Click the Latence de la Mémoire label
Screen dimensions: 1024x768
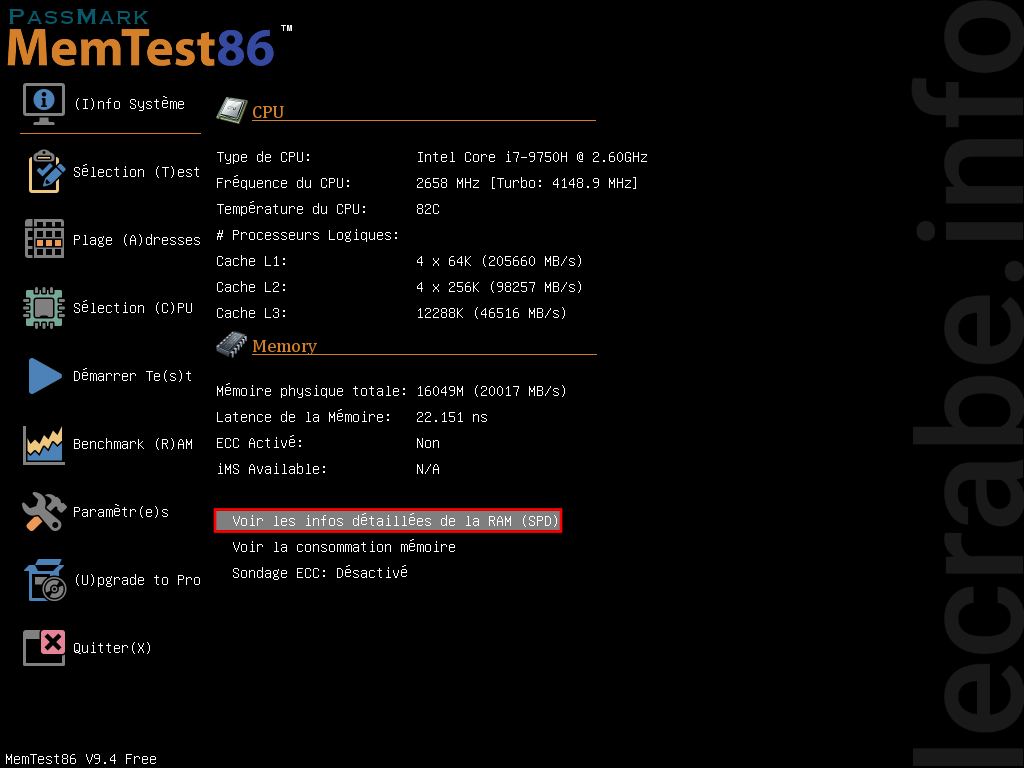coord(304,417)
